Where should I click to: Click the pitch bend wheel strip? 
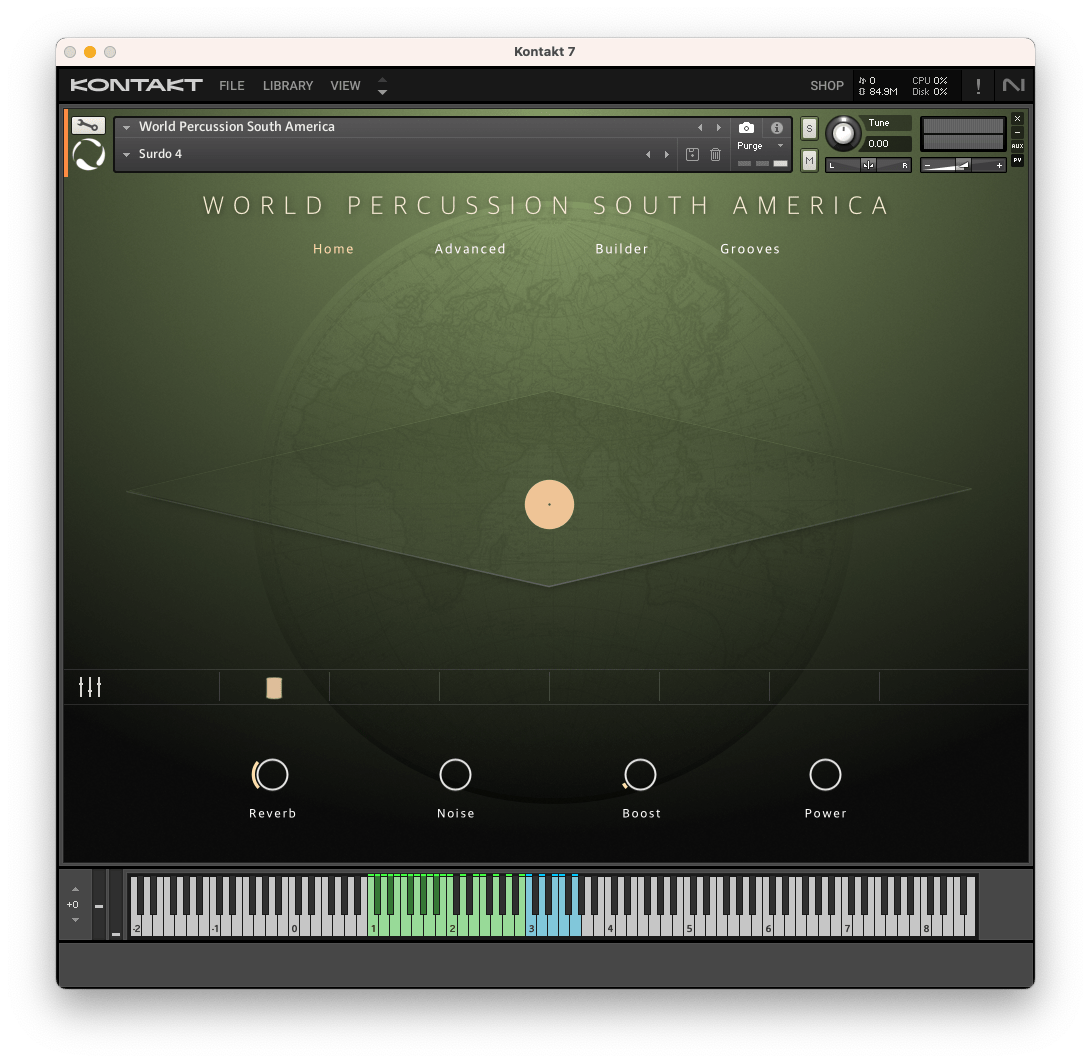tap(99, 904)
